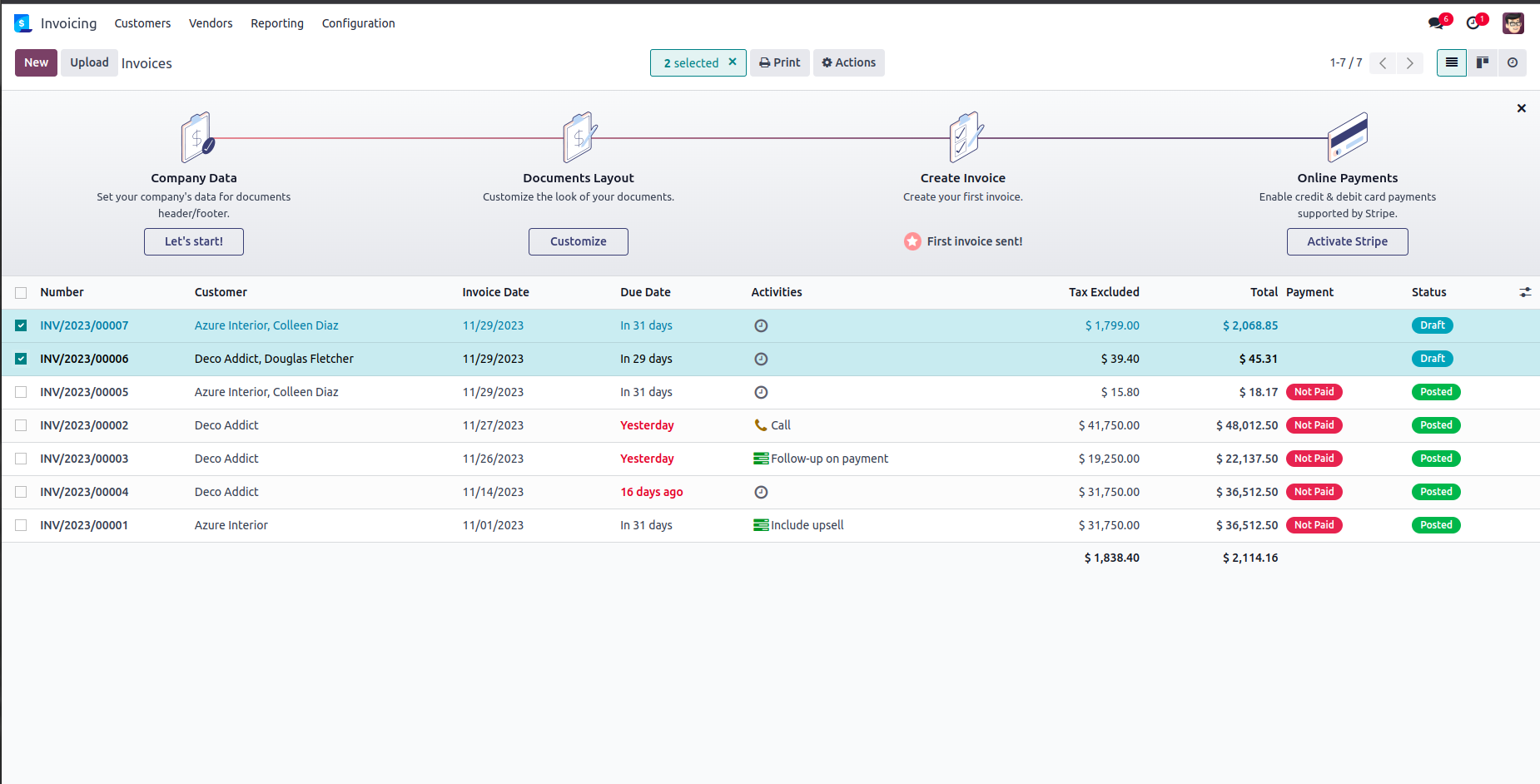Uncheck the INV/2023/00007 row checkbox
This screenshot has height=784, width=1540.
click(x=21, y=325)
